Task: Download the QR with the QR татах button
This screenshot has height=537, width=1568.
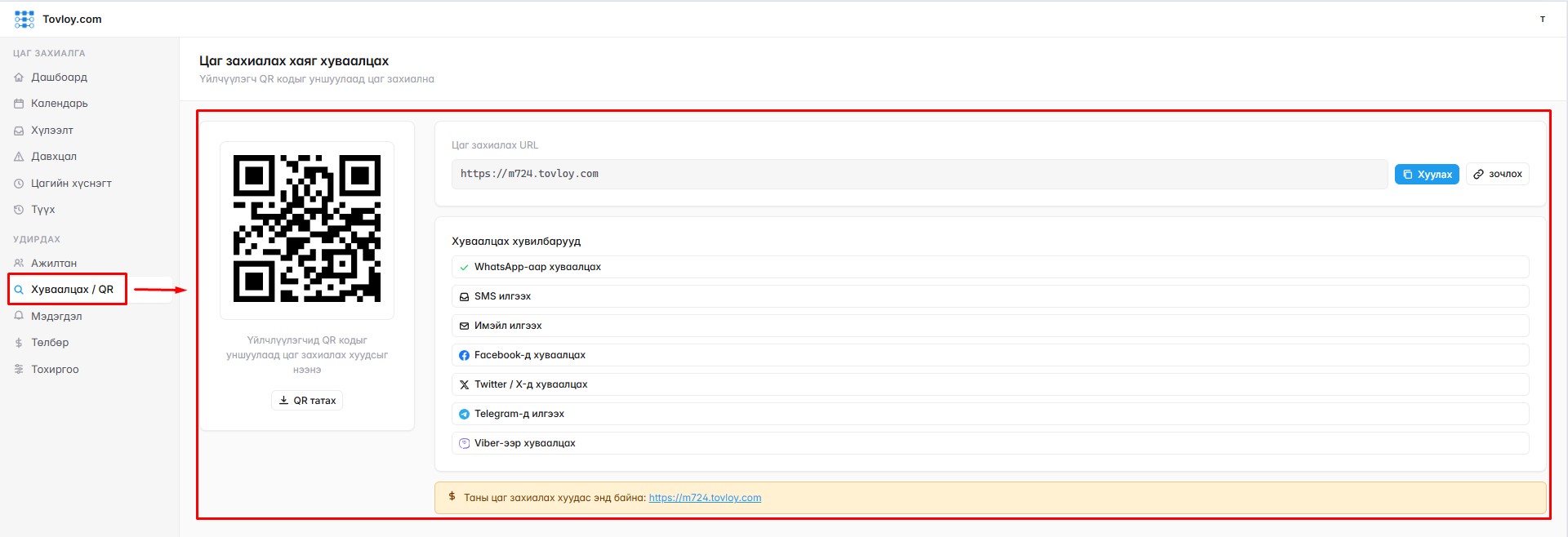Action: pyautogui.click(x=307, y=401)
